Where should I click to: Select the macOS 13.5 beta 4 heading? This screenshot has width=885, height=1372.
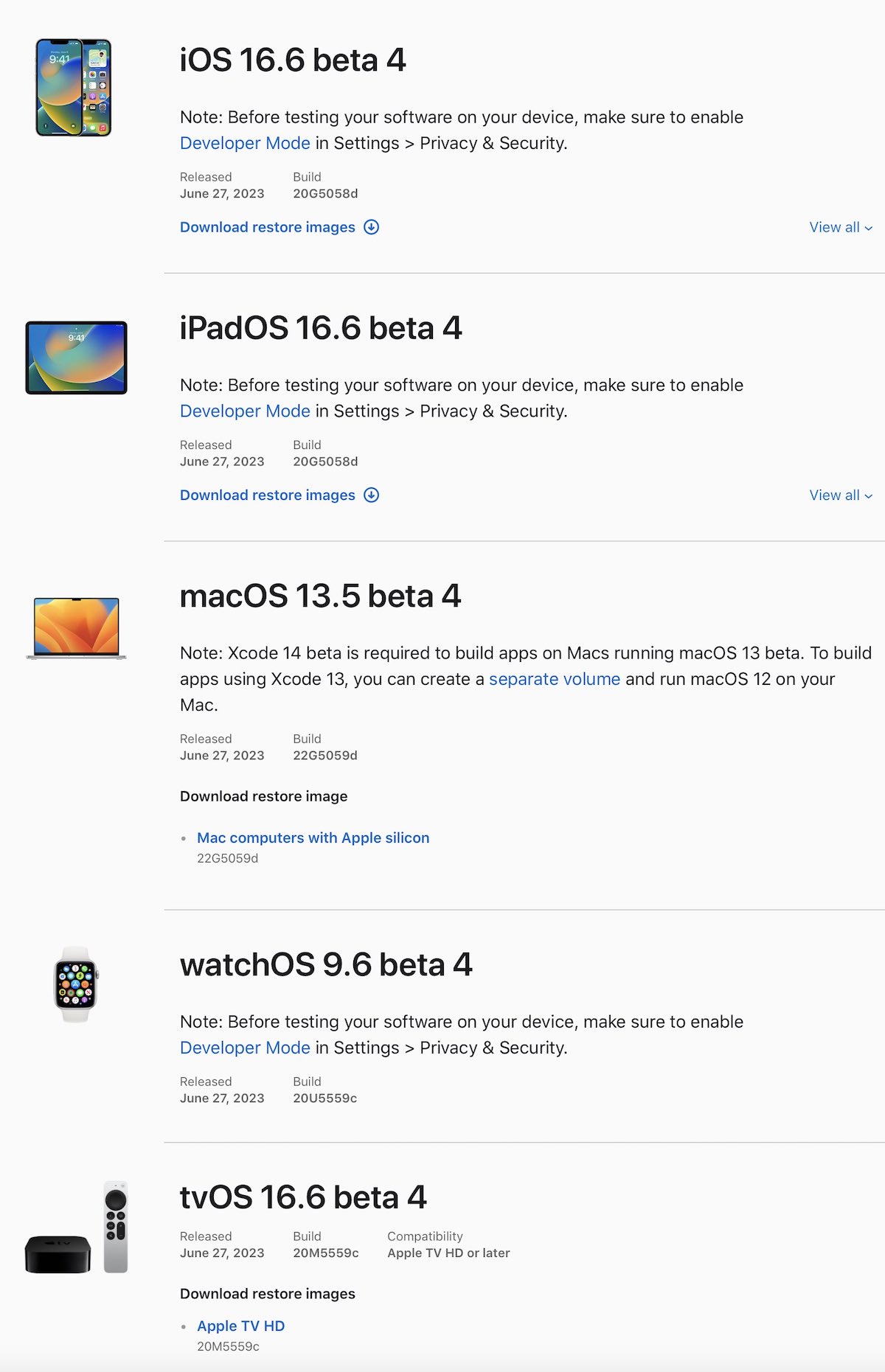pos(320,596)
